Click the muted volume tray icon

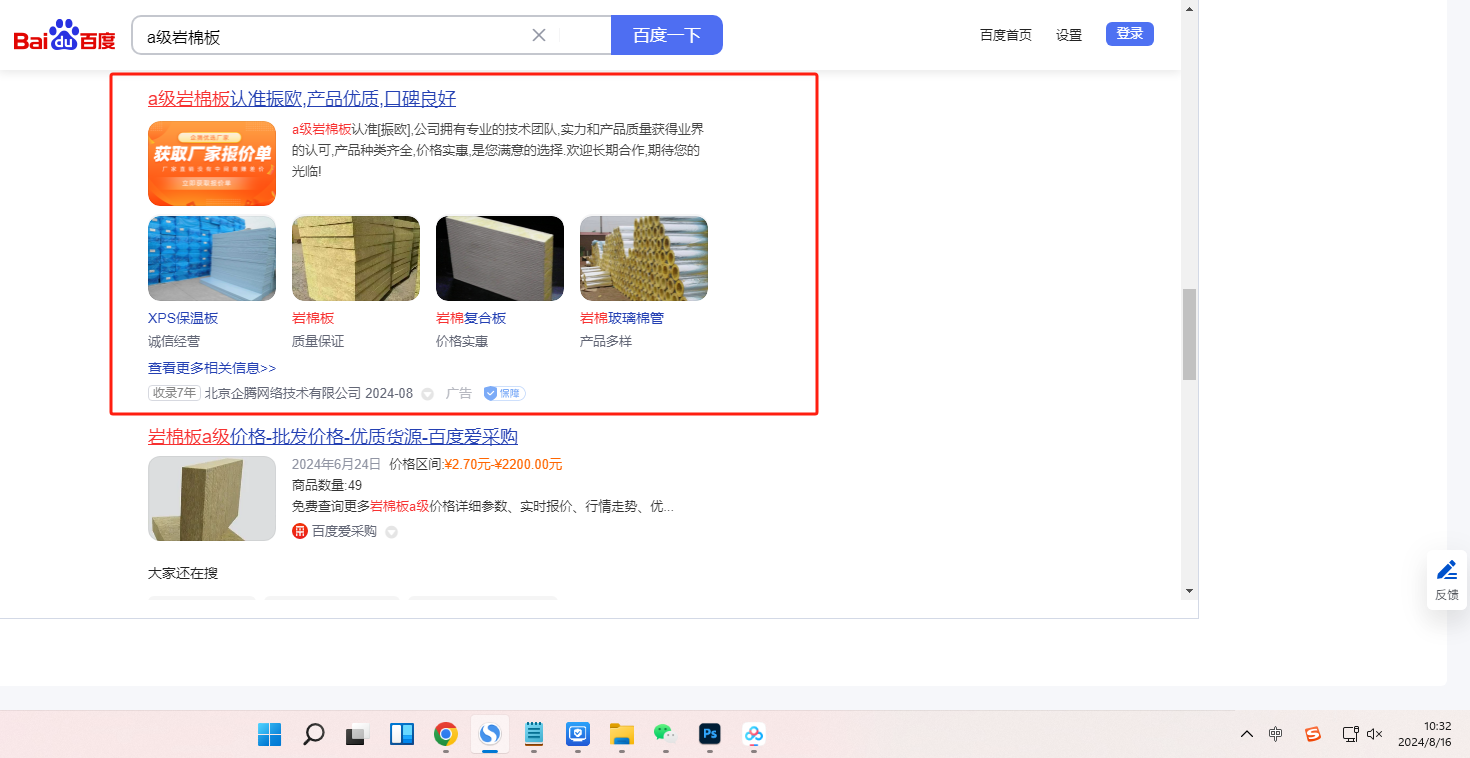click(x=1375, y=734)
